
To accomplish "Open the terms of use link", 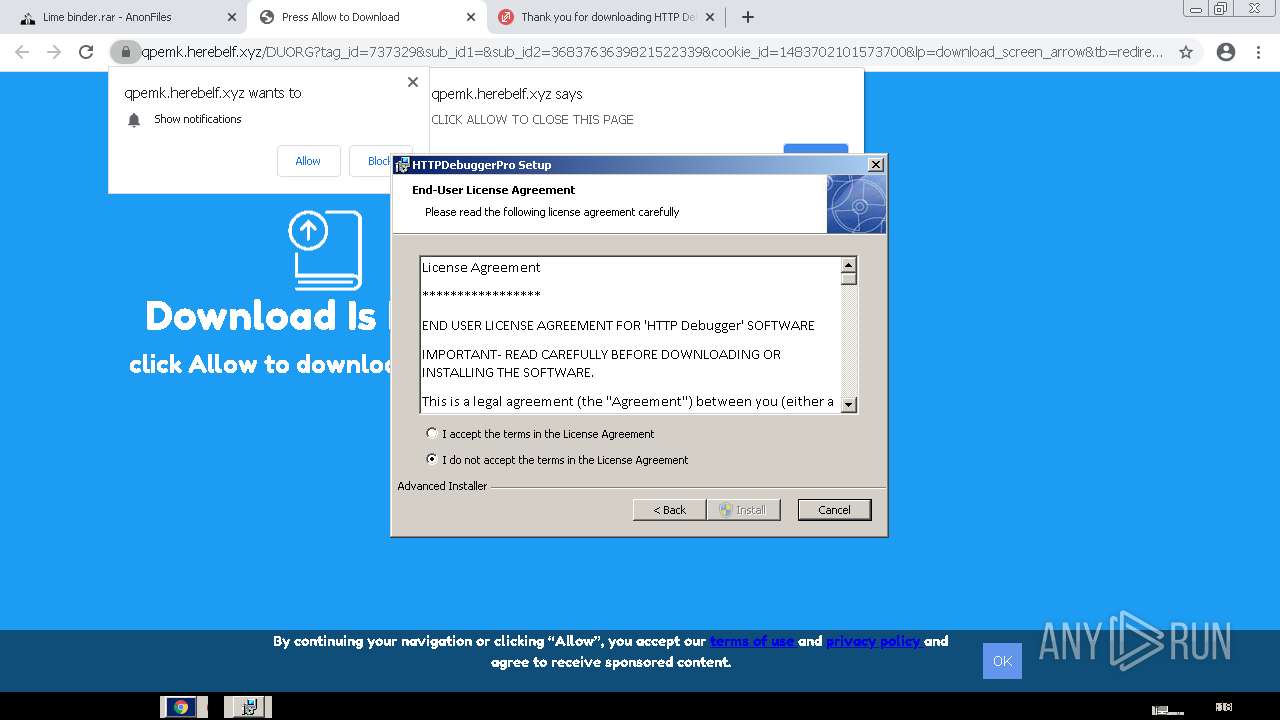I will click(x=752, y=641).
